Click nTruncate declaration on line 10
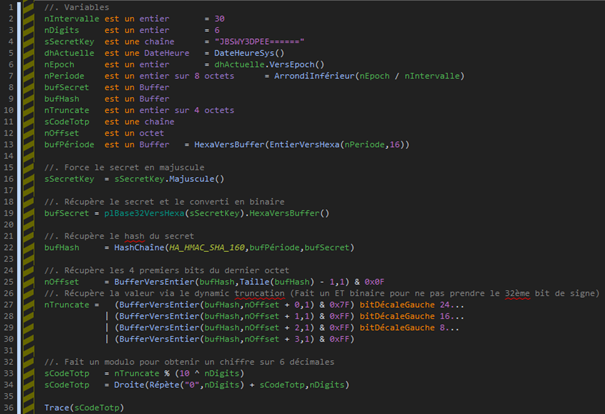This screenshot has height=414, width=605. [x=66, y=110]
